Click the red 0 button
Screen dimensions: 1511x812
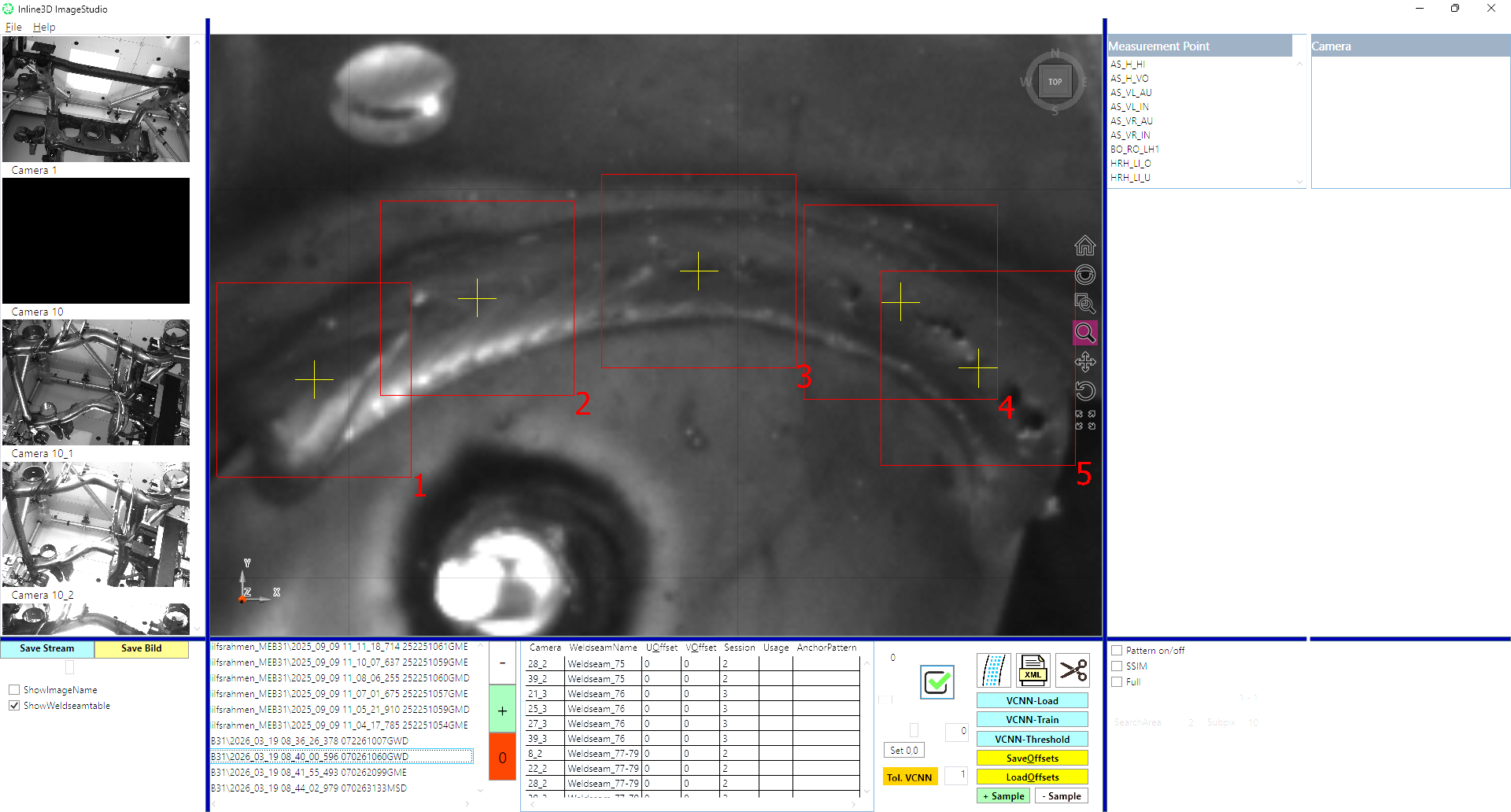coord(502,758)
